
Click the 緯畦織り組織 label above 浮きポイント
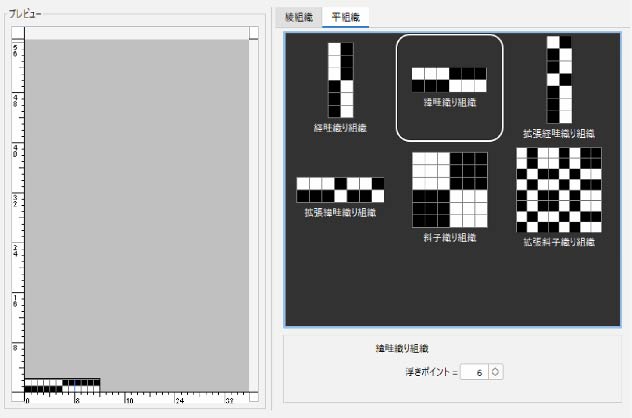[402, 349]
